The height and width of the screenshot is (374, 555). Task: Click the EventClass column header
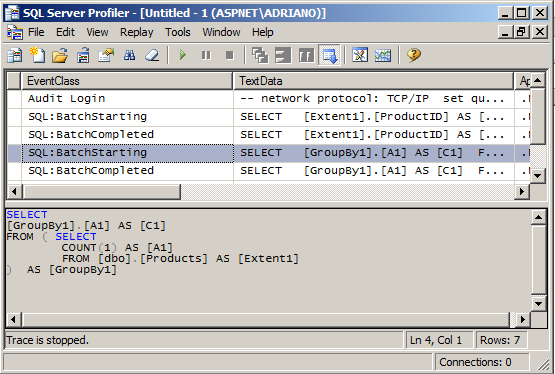127,81
